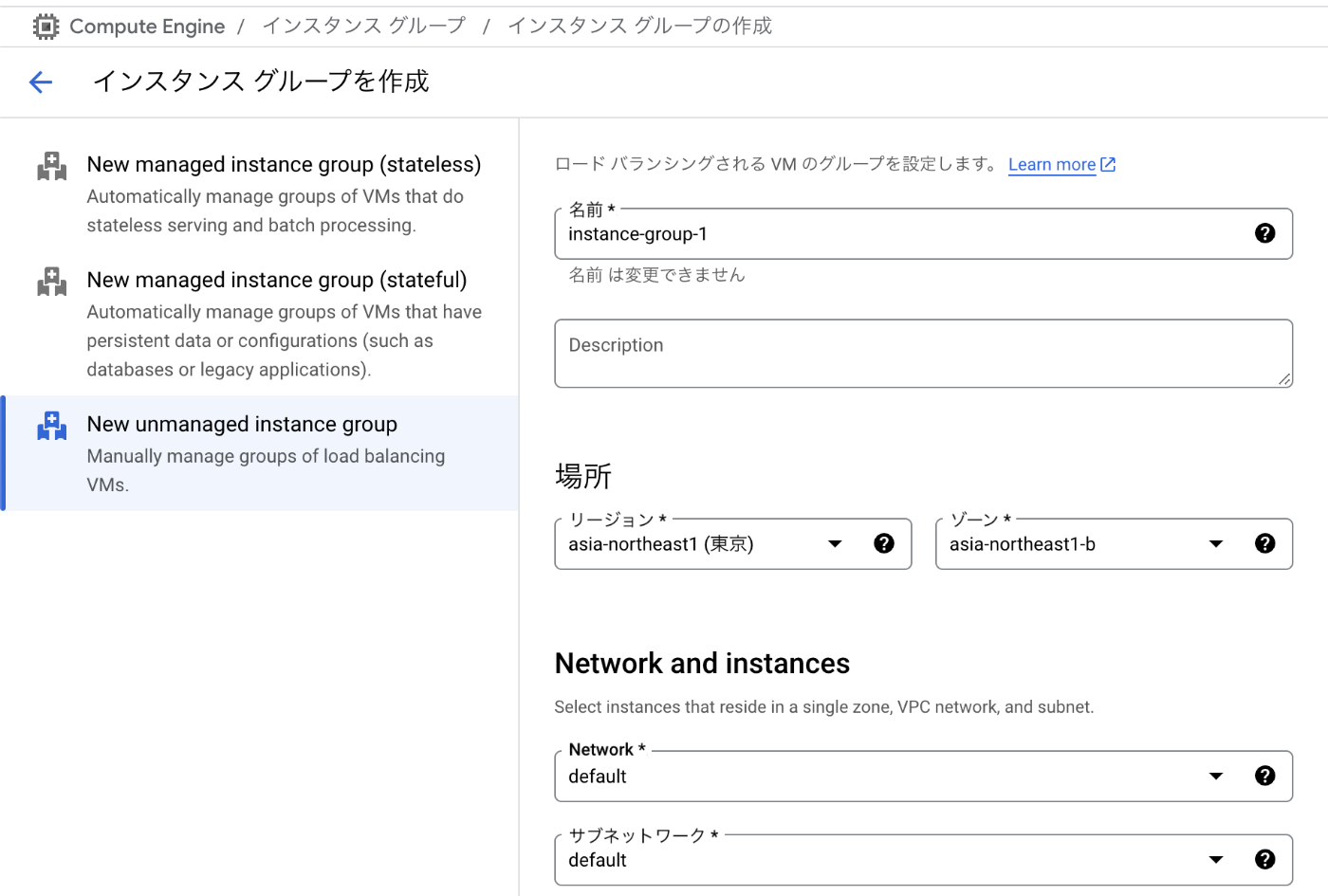Click the unmanaged instance group icon

point(52,426)
